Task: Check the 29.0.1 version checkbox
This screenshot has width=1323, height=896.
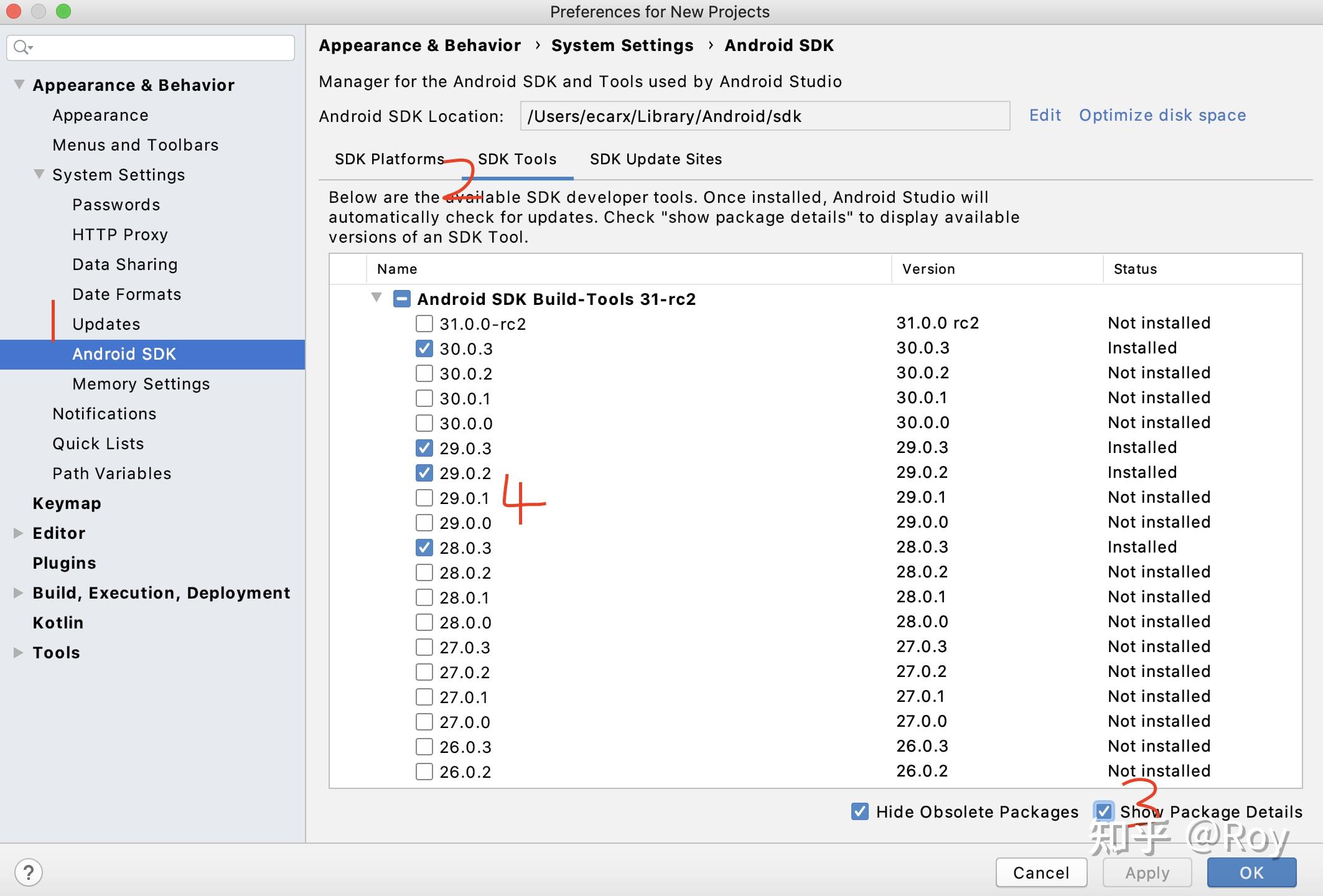Action: point(424,497)
